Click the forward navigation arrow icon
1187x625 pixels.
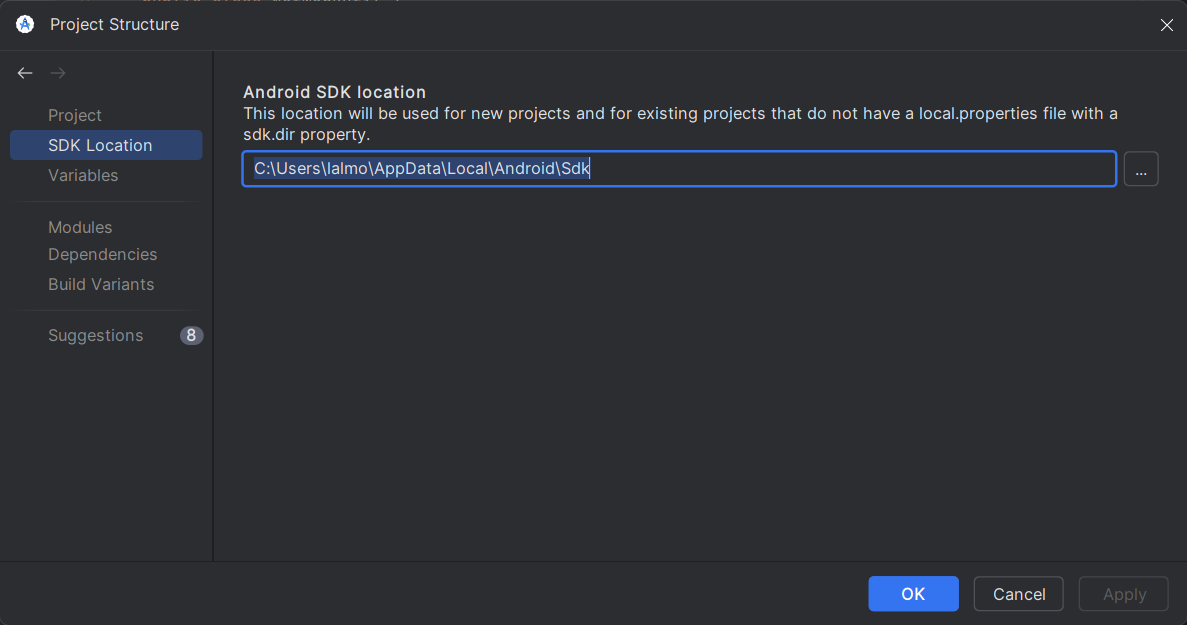click(58, 73)
